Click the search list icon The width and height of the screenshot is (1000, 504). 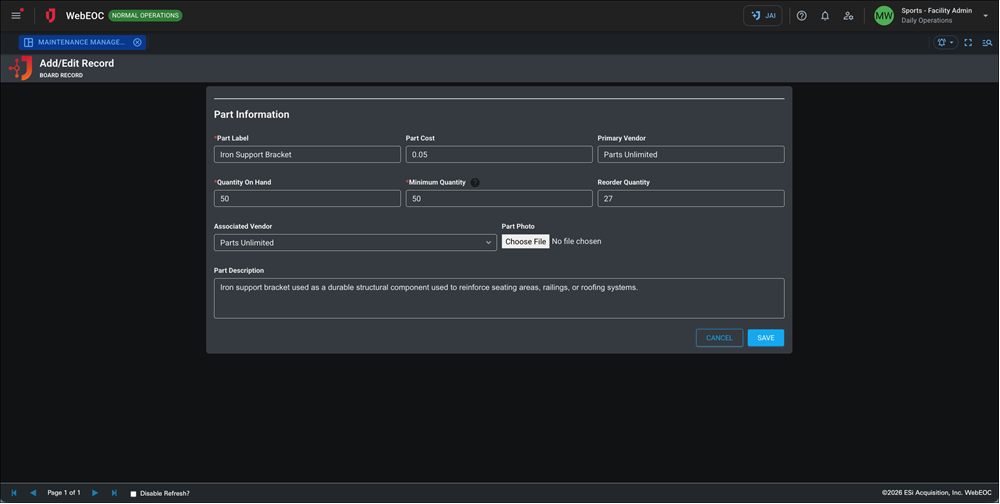pos(987,43)
